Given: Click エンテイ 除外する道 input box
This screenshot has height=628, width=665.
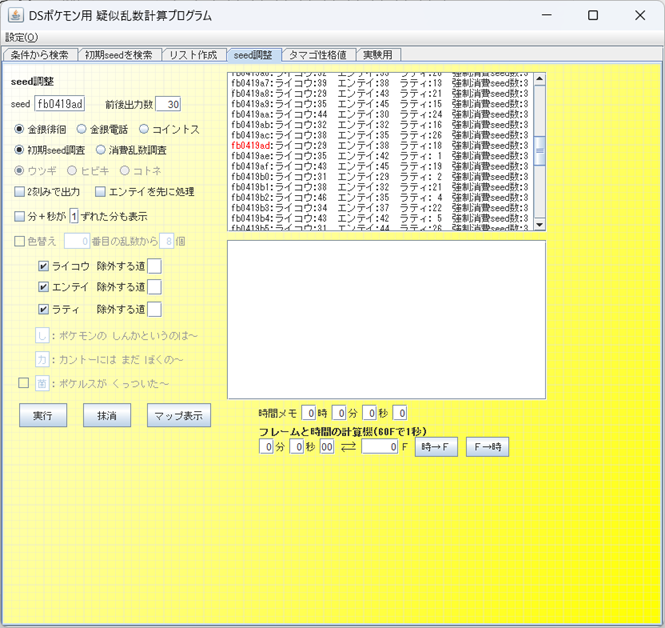Looking at the screenshot, I should pos(154,287).
